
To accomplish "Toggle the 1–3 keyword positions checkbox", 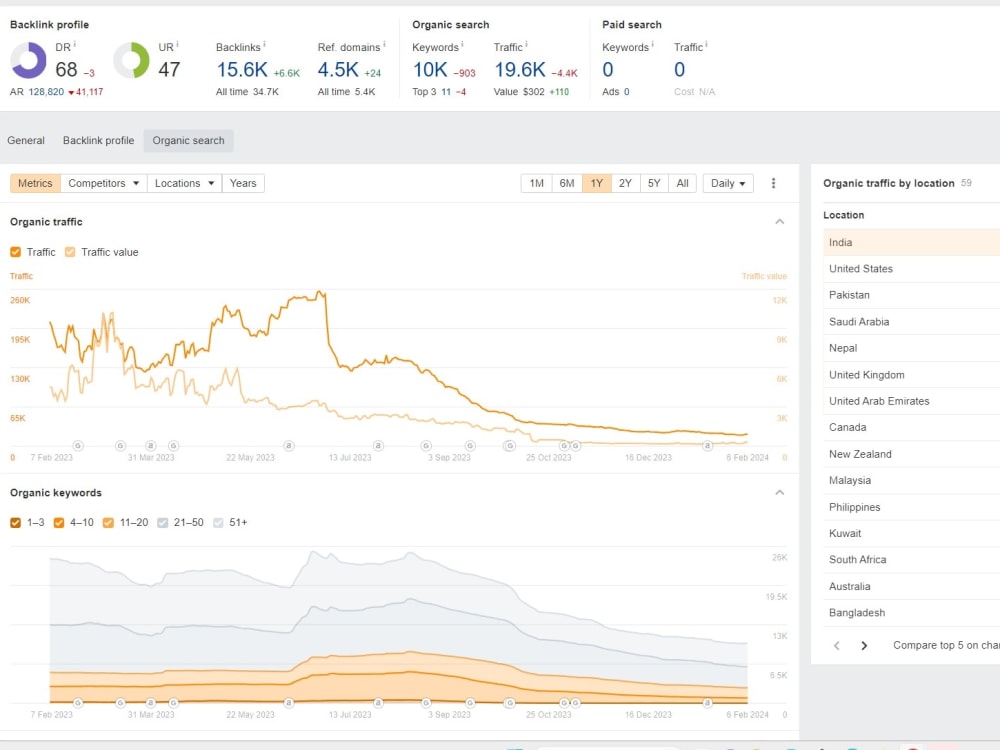I will pos(15,522).
